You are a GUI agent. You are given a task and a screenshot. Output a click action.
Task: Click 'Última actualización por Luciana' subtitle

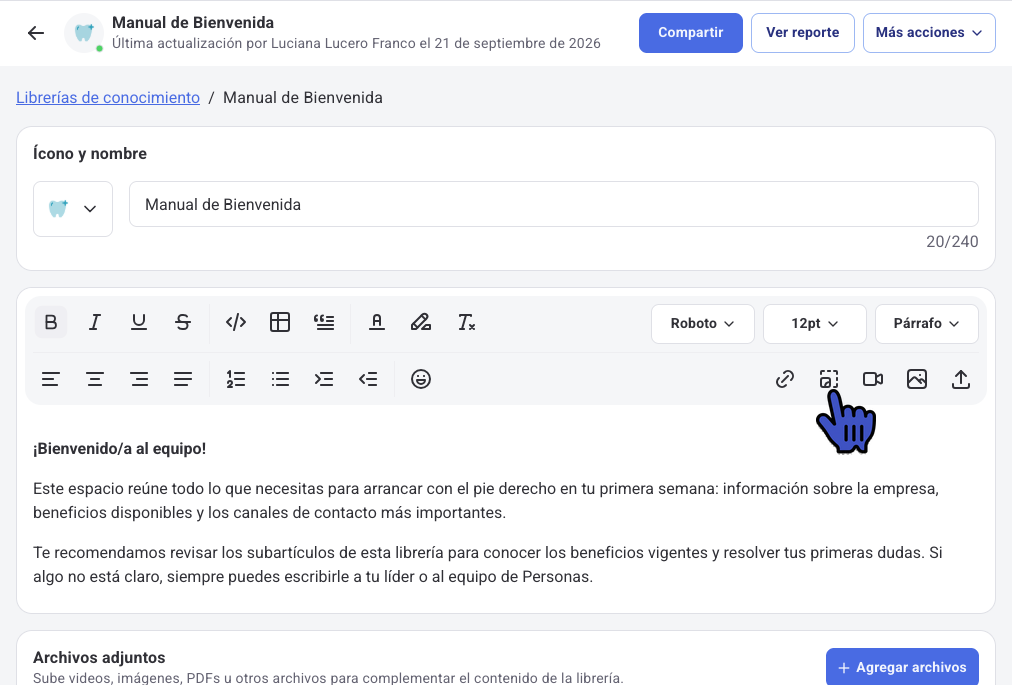click(356, 43)
